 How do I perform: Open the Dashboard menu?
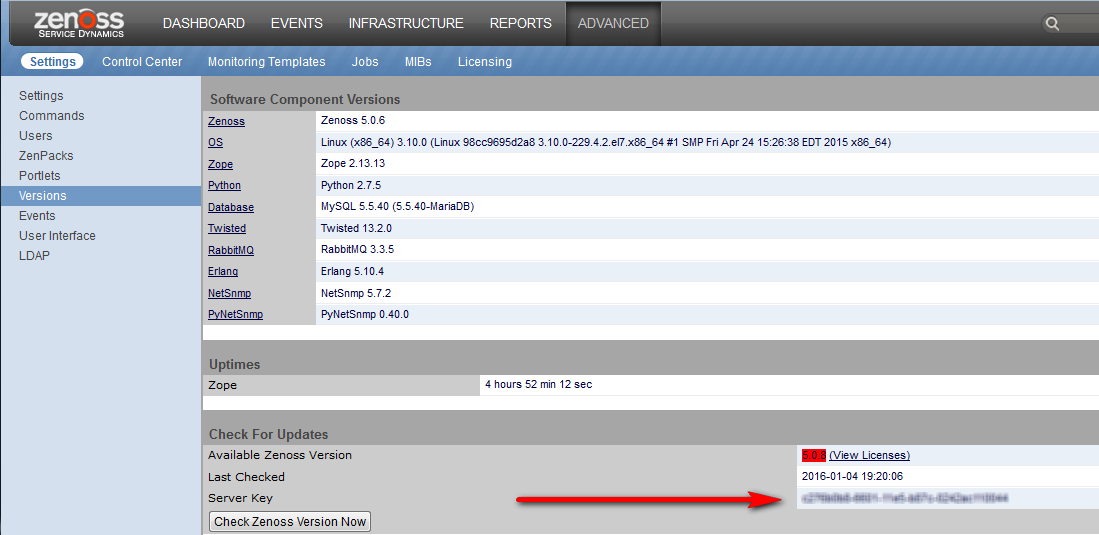tap(203, 23)
